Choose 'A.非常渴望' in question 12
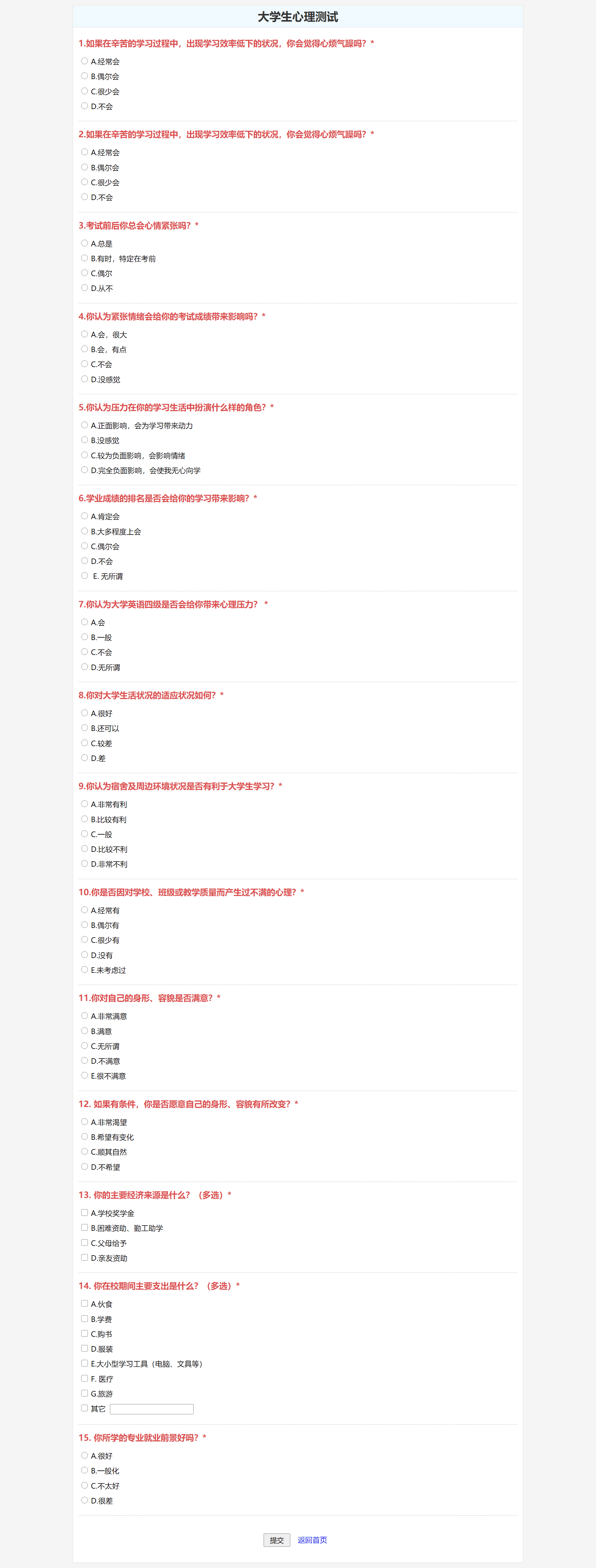The height and width of the screenshot is (1568, 596). [85, 1122]
